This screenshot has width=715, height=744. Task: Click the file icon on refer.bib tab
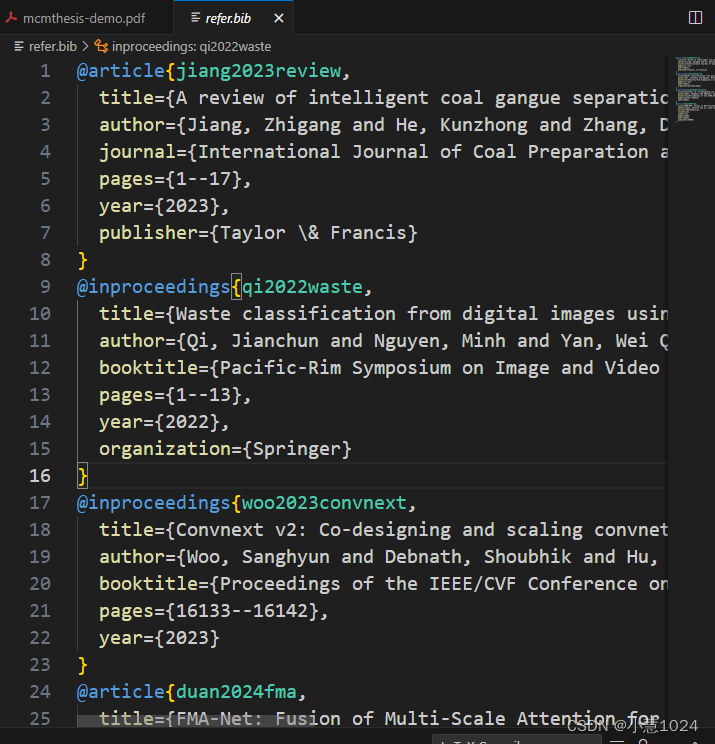coord(195,18)
